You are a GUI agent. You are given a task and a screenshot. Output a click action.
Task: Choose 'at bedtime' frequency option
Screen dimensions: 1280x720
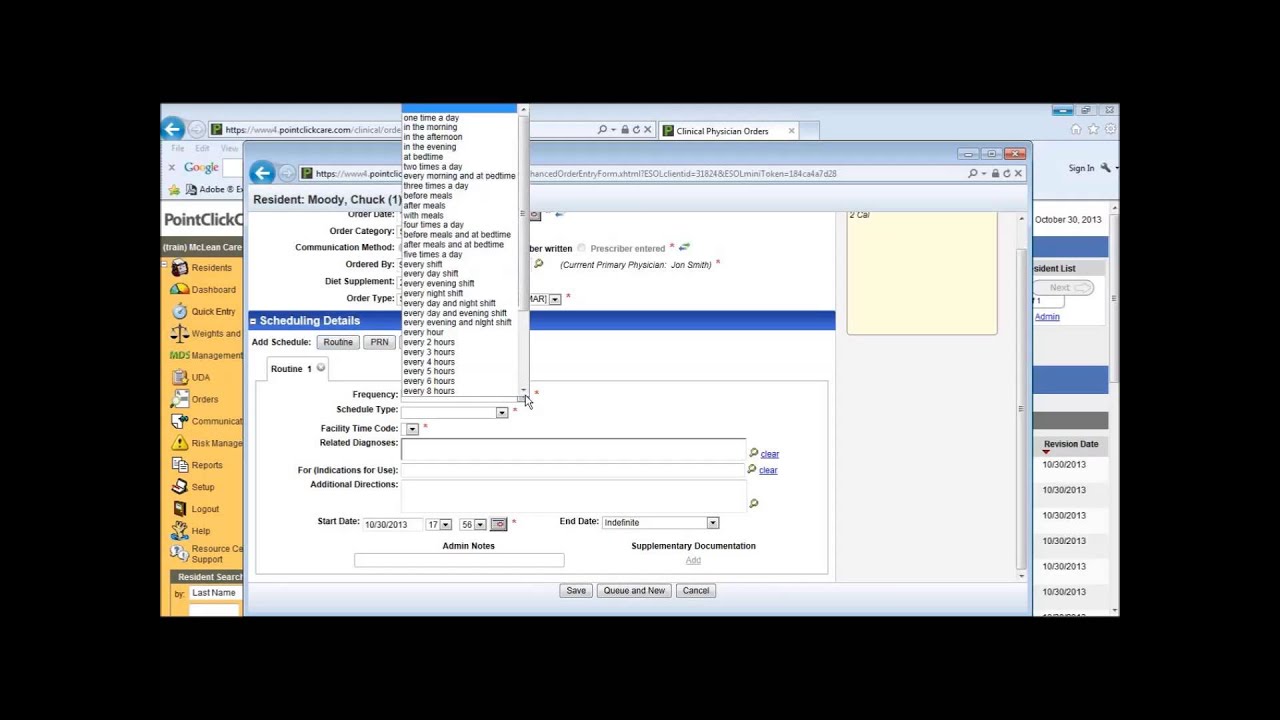pyautogui.click(x=423, y=157)
